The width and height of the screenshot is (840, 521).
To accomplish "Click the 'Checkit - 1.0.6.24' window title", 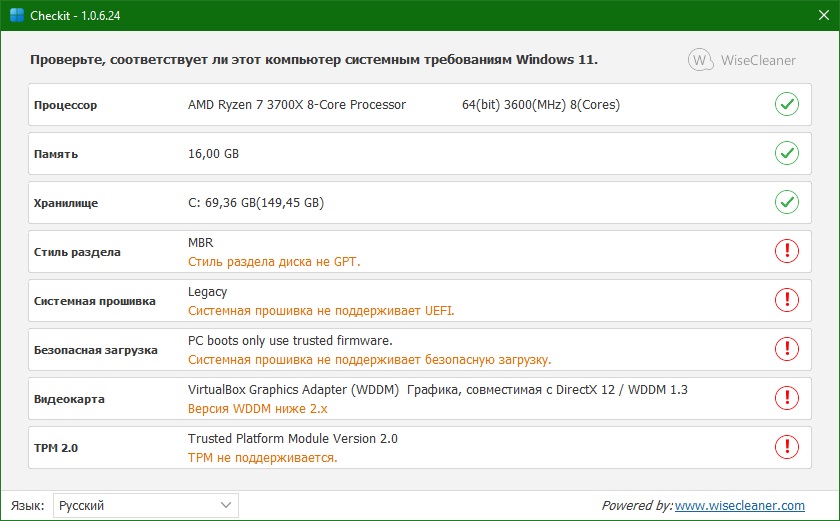I will coord(75,16).
